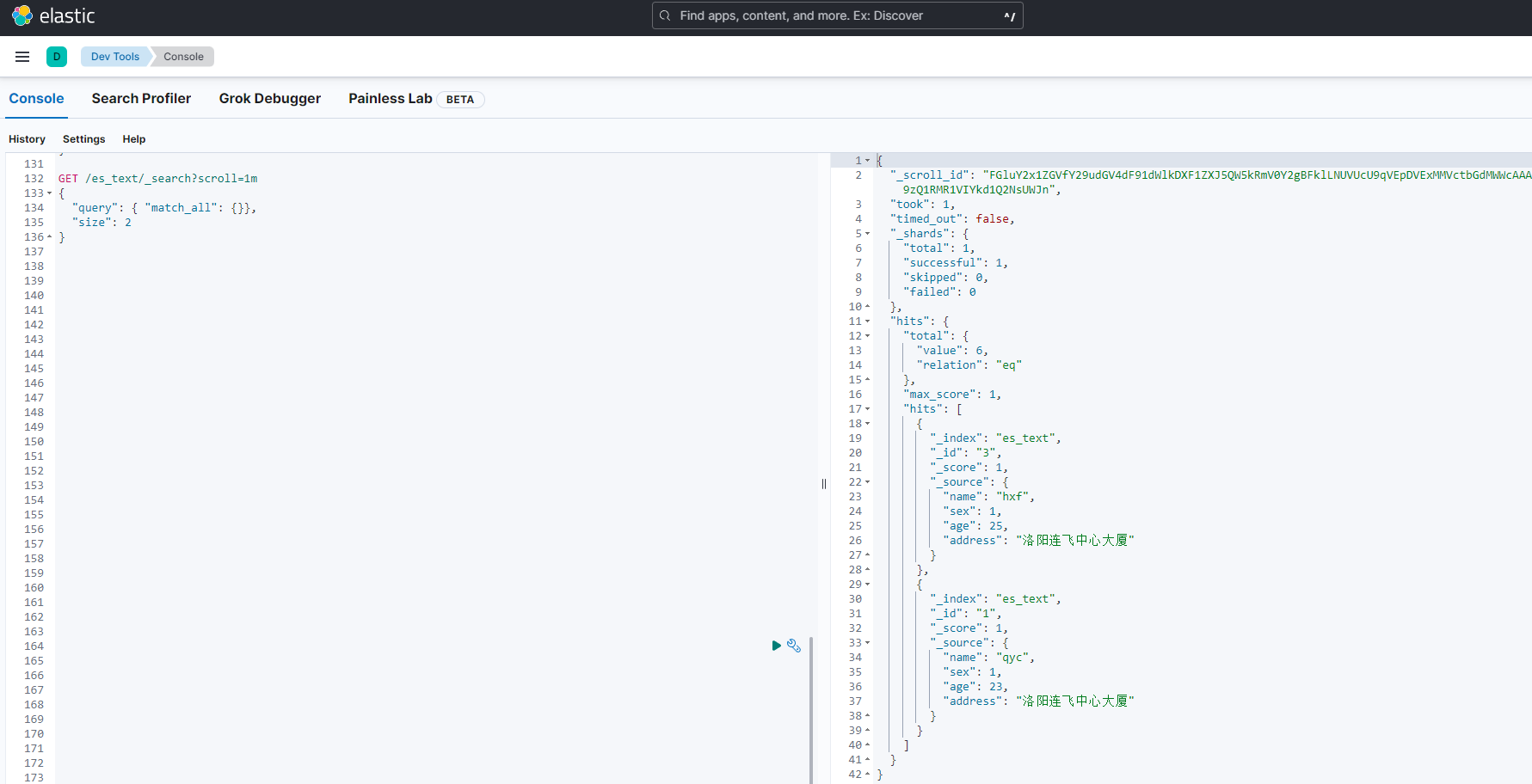Open console Settings
Screen dimensions: 1532x784
pos(83,139)
